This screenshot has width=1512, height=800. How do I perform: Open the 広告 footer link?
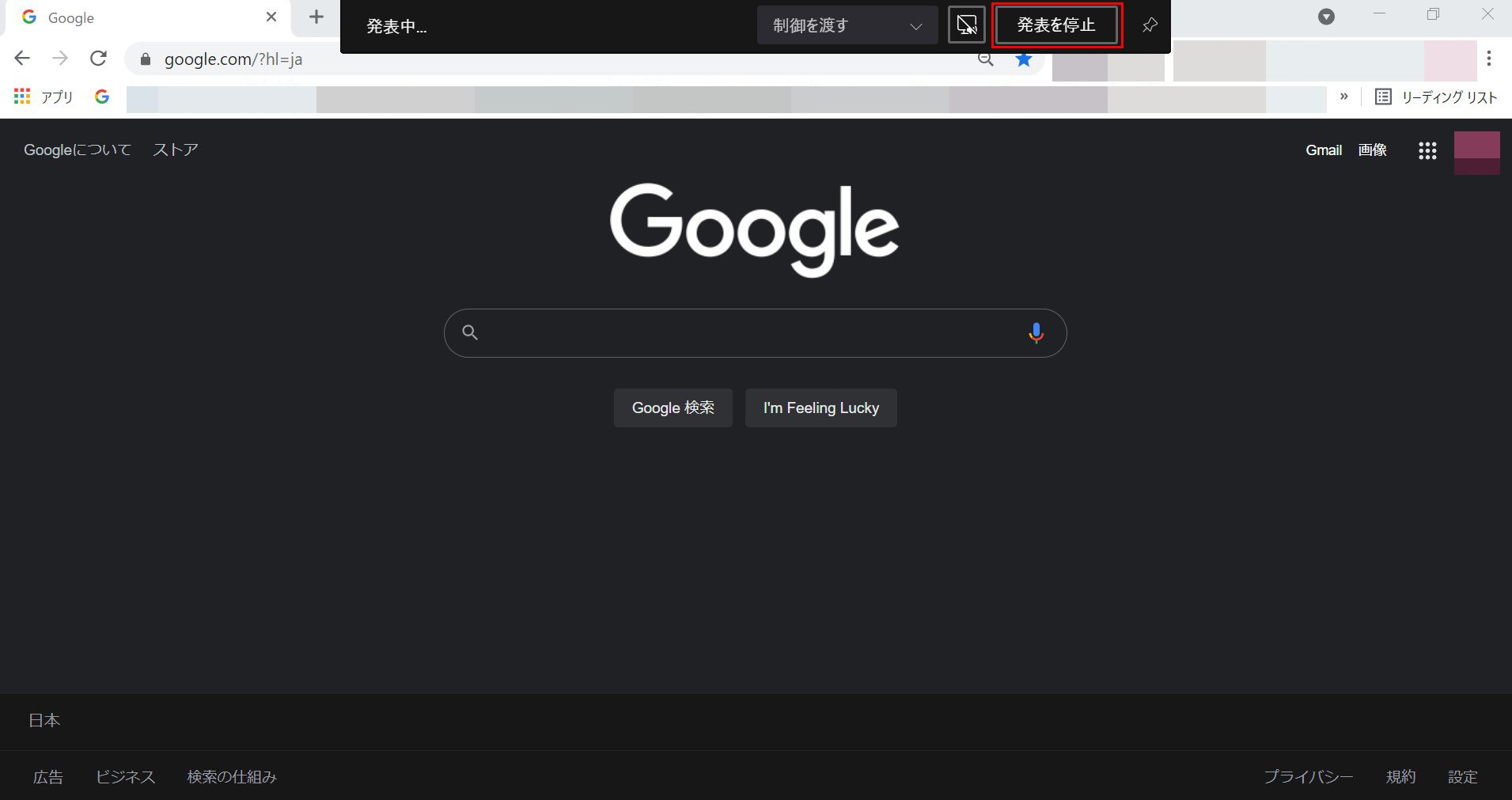point(48,777)
